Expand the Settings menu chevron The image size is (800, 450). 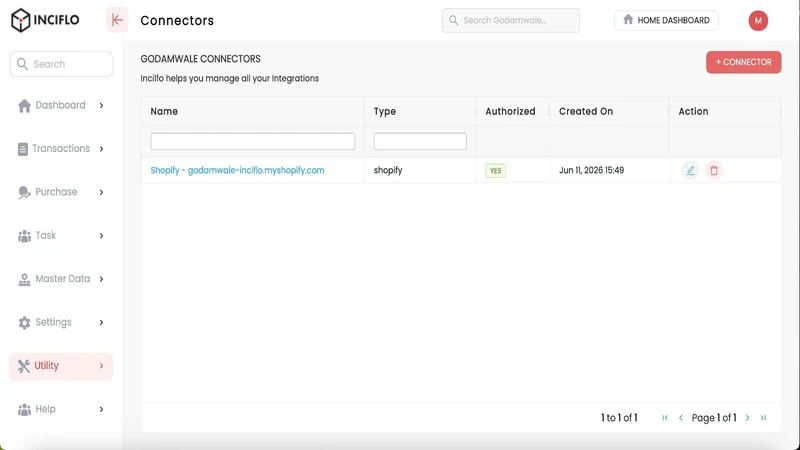[102, 322]
